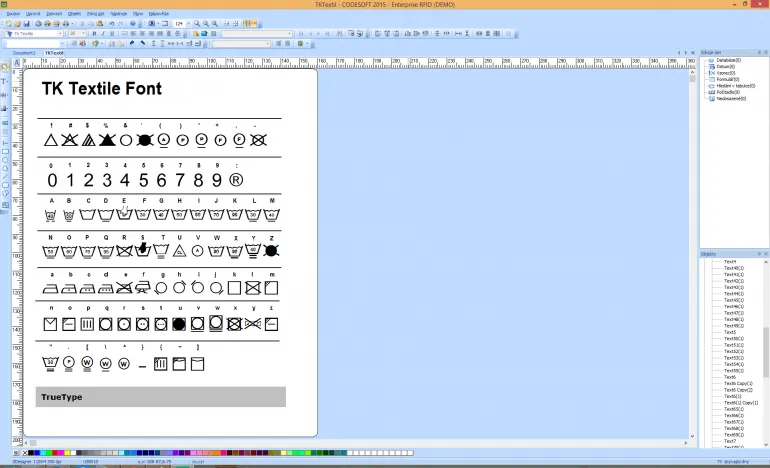Click the align-right paragraph icon

(x=152, y=33)
